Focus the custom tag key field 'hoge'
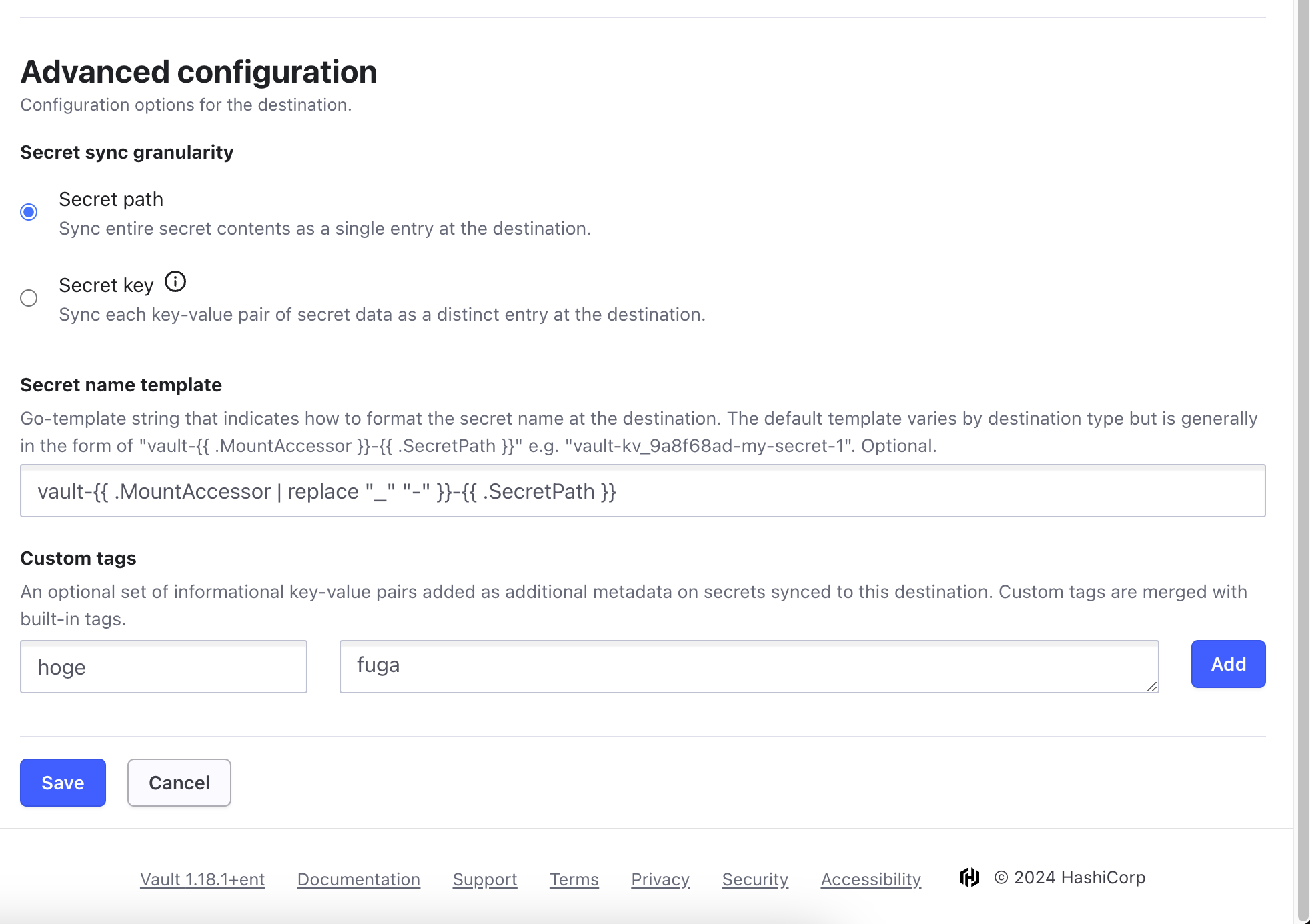 [163, 667]
